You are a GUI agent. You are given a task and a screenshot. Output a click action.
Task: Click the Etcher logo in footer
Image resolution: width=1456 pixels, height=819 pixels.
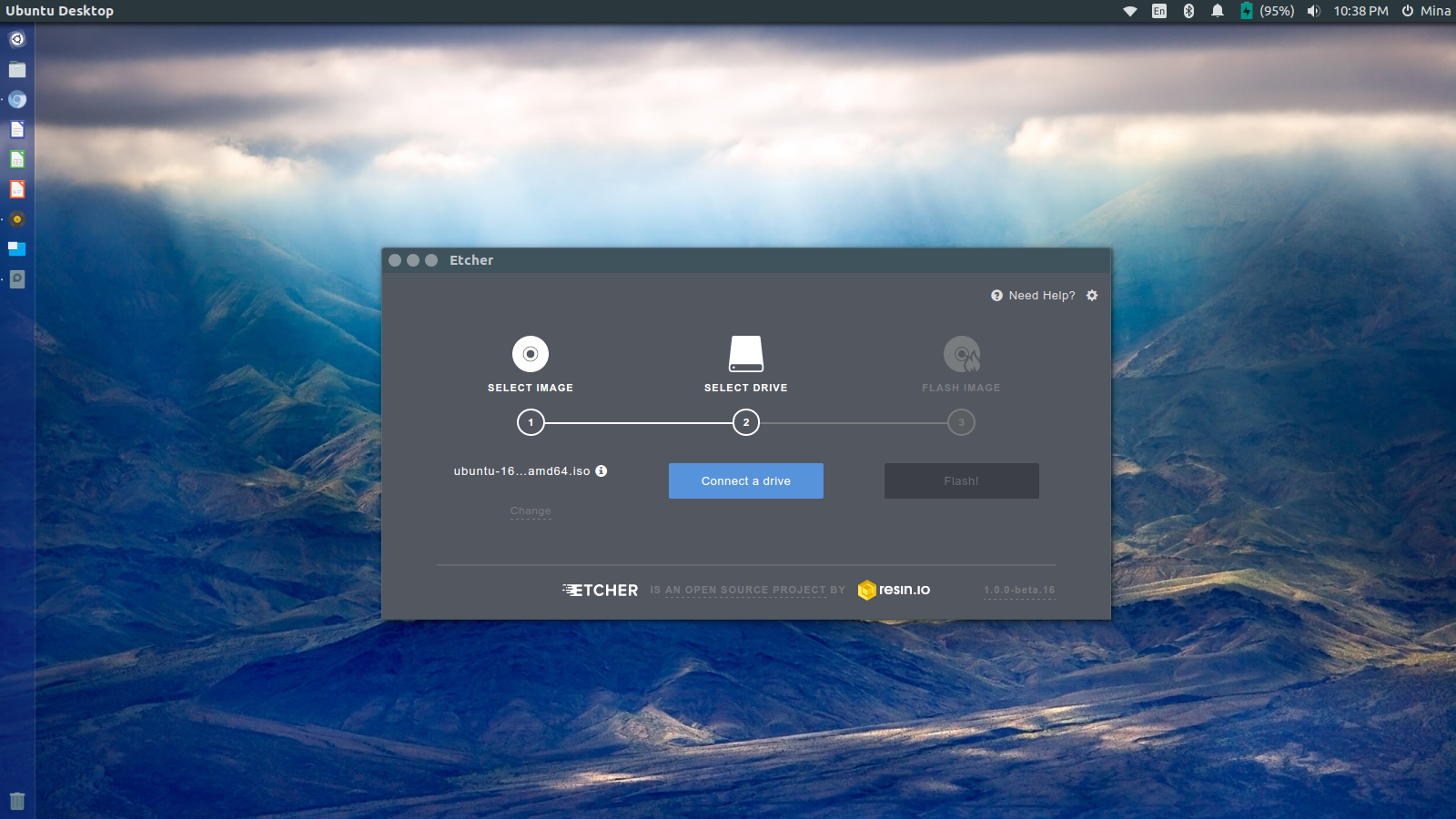(x=601, y=590)
